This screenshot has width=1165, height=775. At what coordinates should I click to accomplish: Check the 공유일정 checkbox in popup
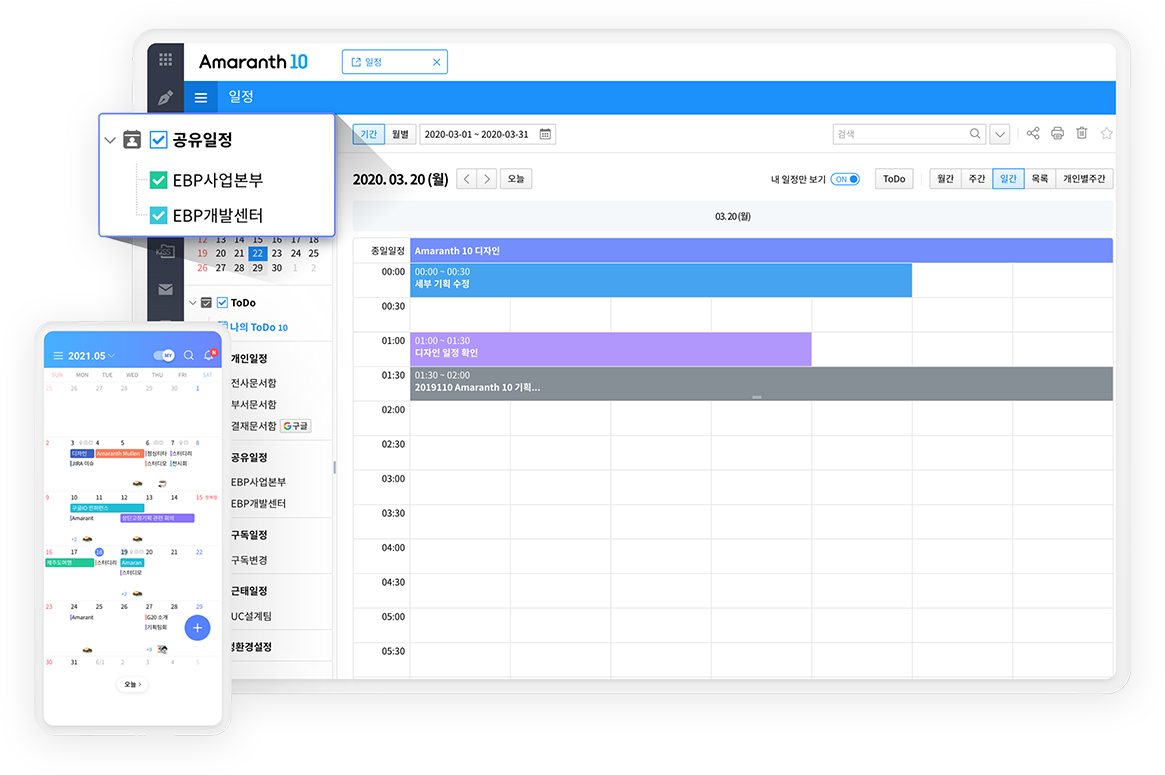(x=158, y=140)
